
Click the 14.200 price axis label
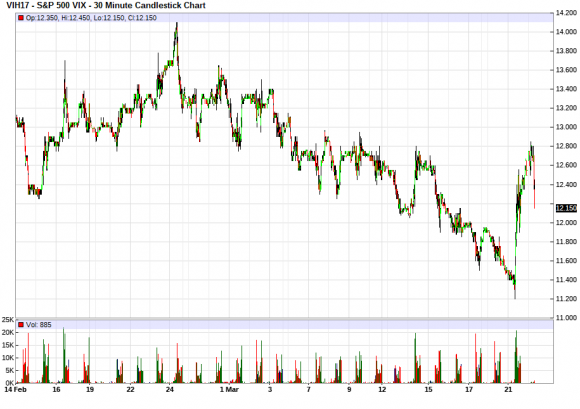tap(566, 13)
